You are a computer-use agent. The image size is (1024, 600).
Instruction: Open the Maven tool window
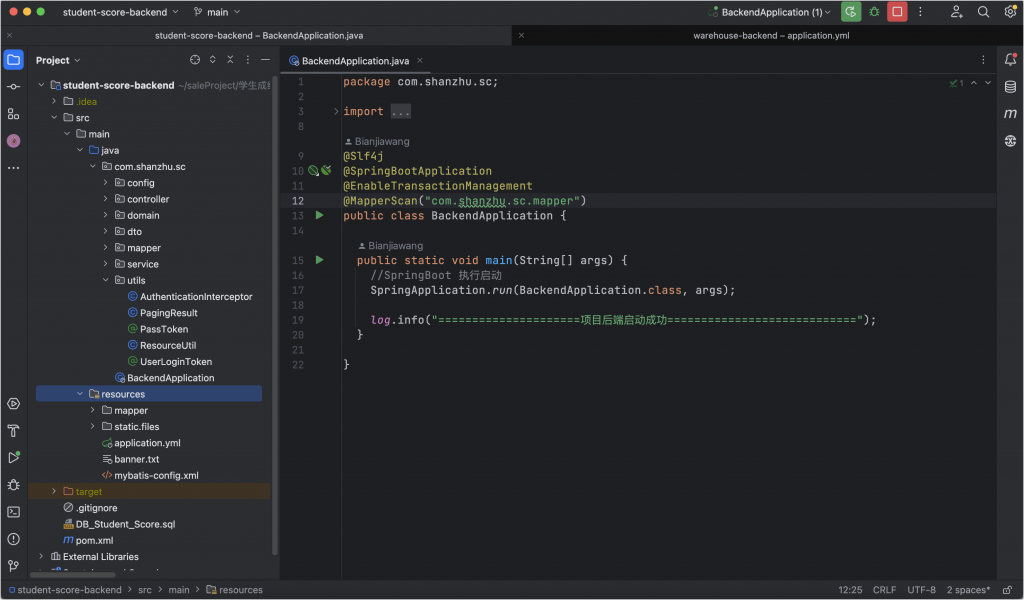(1010, 114)
